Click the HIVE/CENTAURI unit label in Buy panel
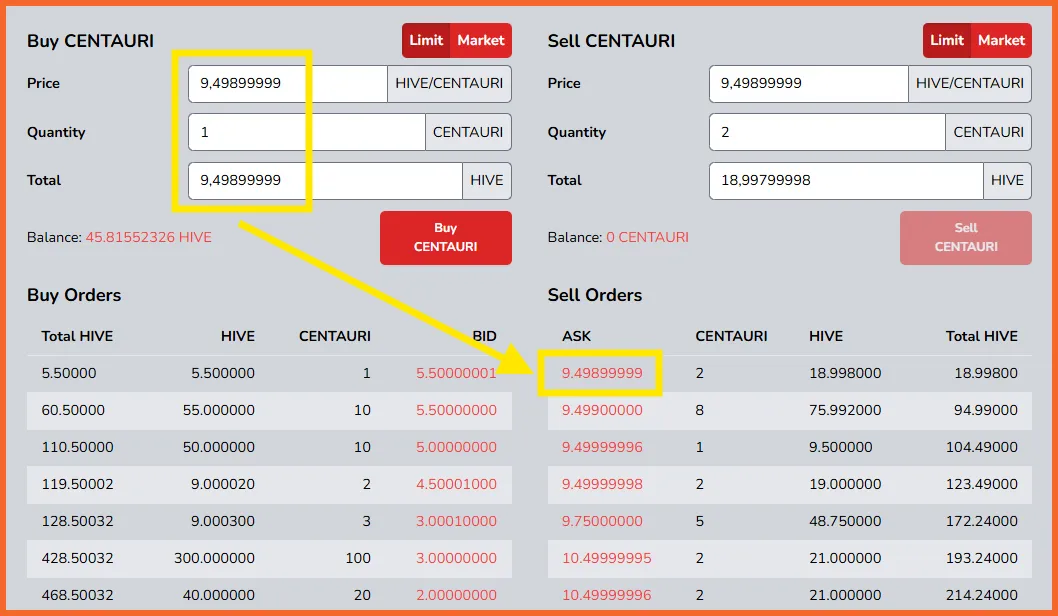The width and height of the screenshot is (1058, 616). (449, 84)
